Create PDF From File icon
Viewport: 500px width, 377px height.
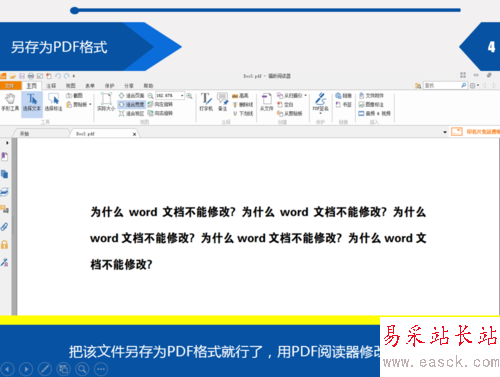[x=266, y=102]
